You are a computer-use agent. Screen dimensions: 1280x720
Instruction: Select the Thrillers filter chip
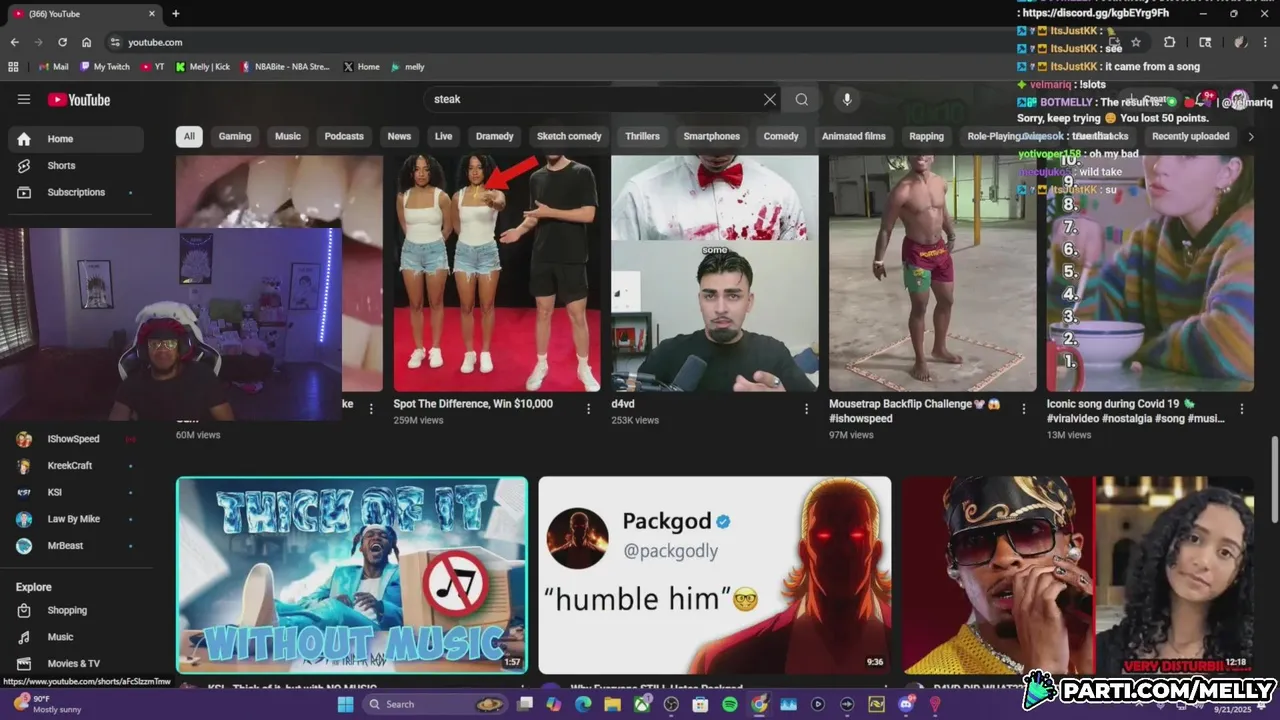642,136
